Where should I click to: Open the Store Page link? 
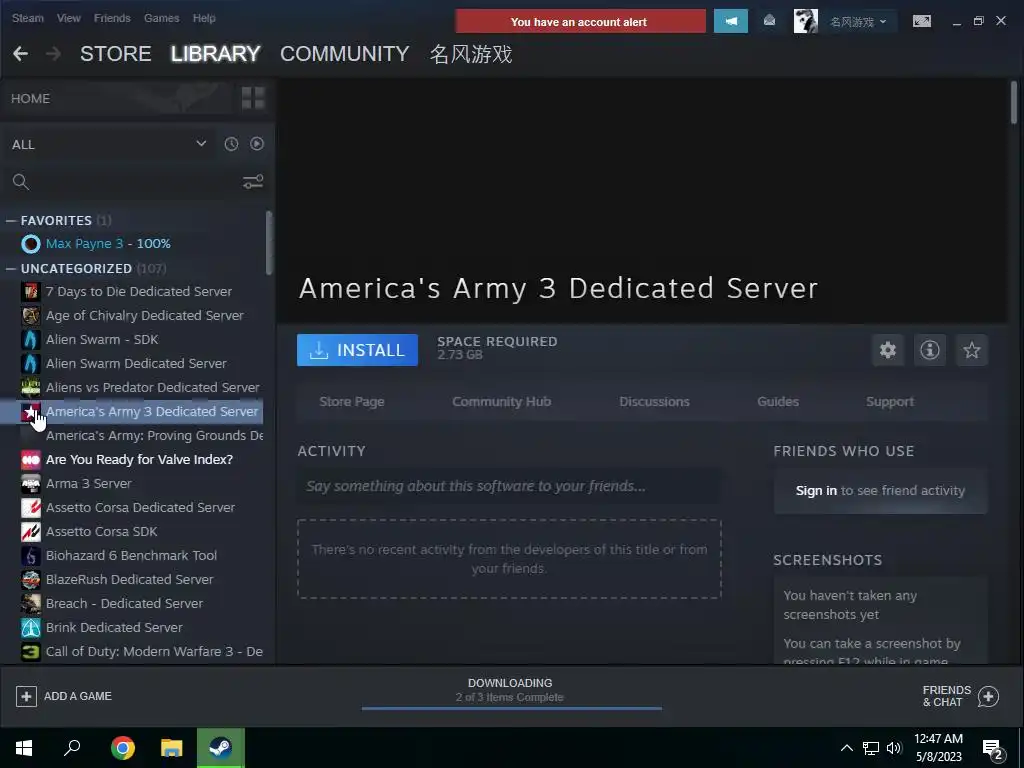coord(351,402)
